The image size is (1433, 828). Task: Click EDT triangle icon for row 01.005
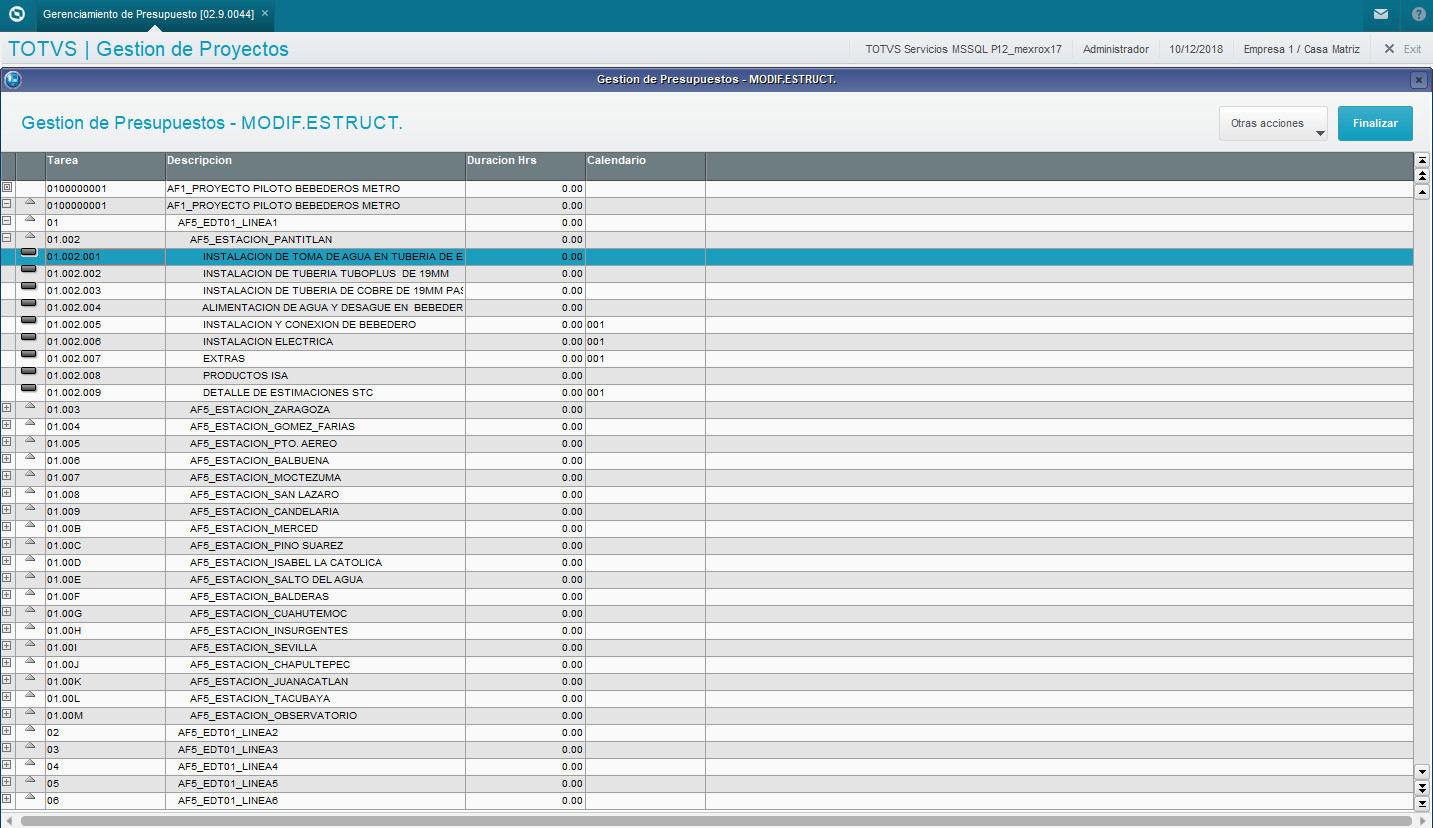coord(29,439)
